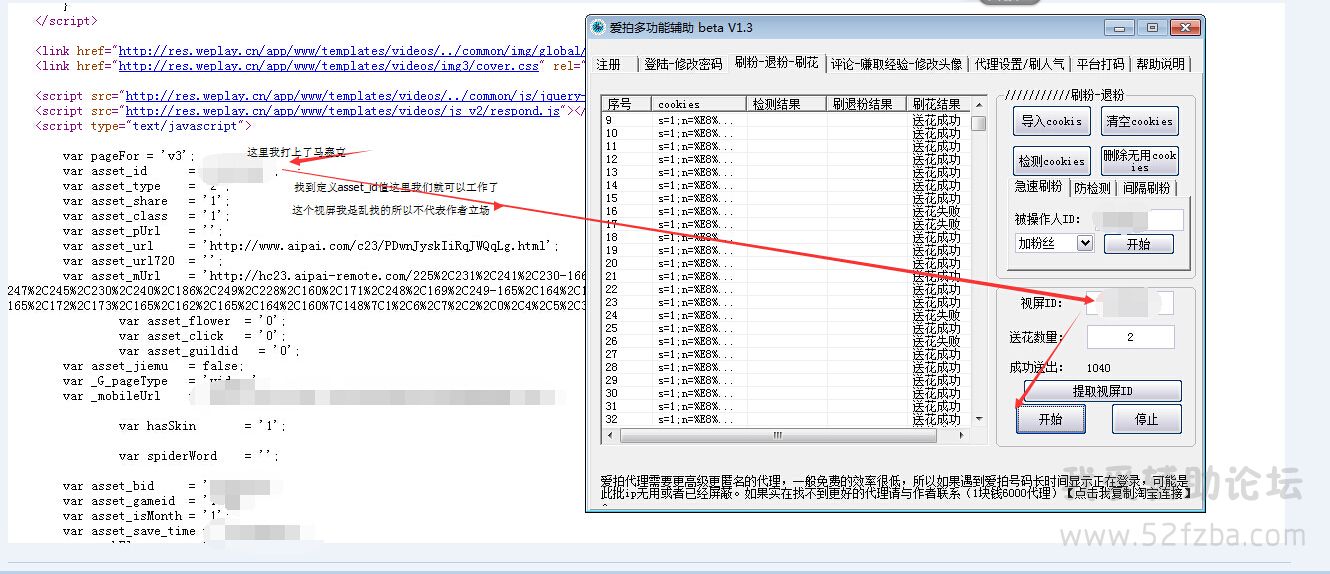
Task: Go to the 代理设置/刷人气 tab
Action: [x=1020, y=64]
